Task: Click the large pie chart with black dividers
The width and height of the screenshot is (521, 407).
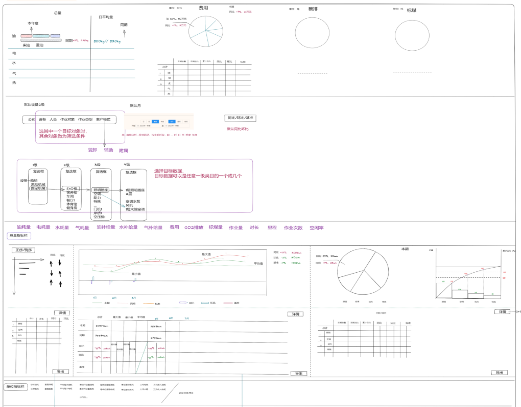Action: pyautogui.click(x=363, y=271)
